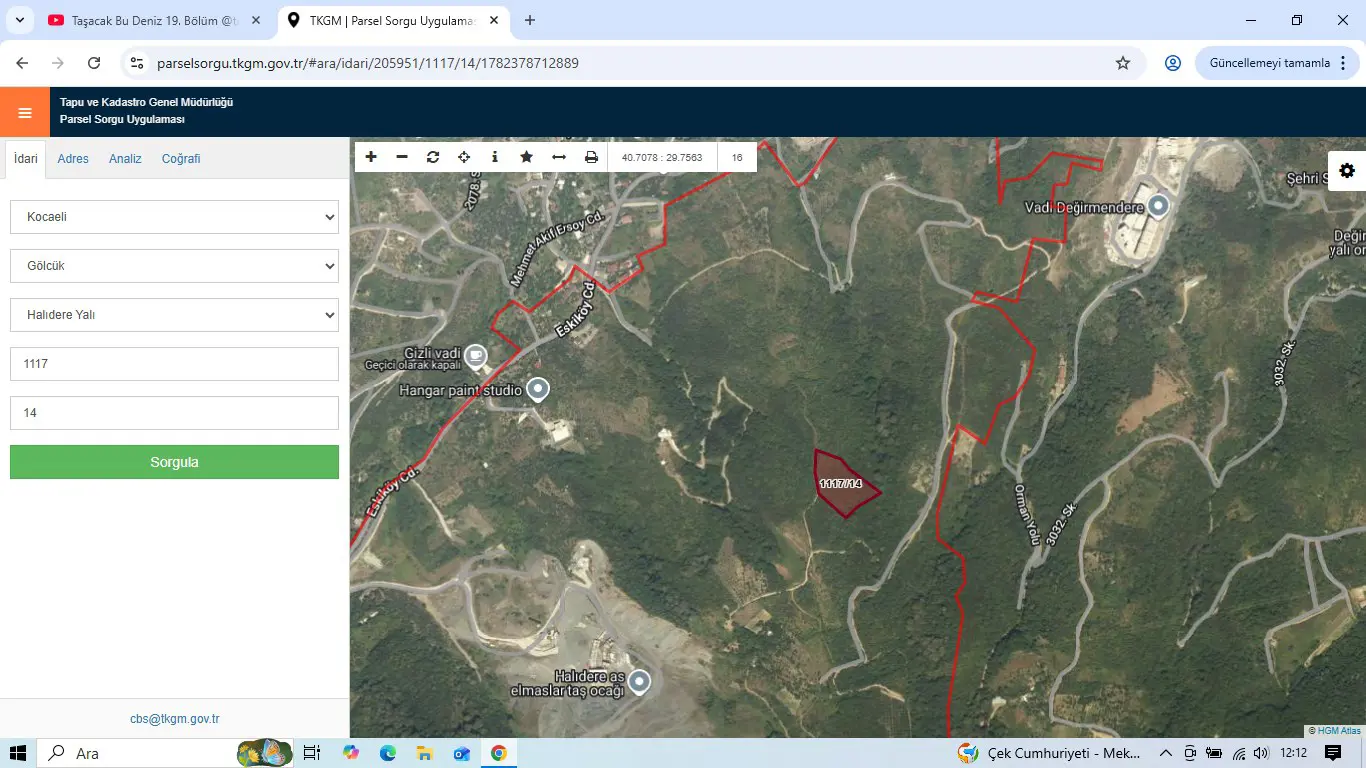Open the notification center icon

click(x=1333, y=753)
